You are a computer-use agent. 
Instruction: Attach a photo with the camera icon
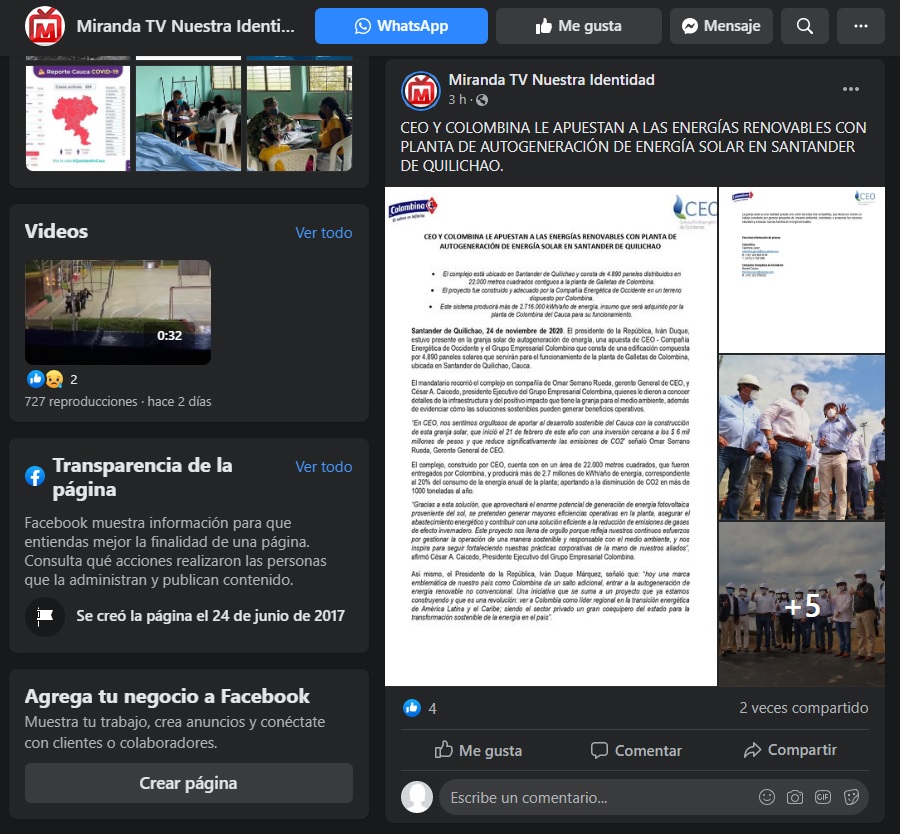[x=795, y=797]
